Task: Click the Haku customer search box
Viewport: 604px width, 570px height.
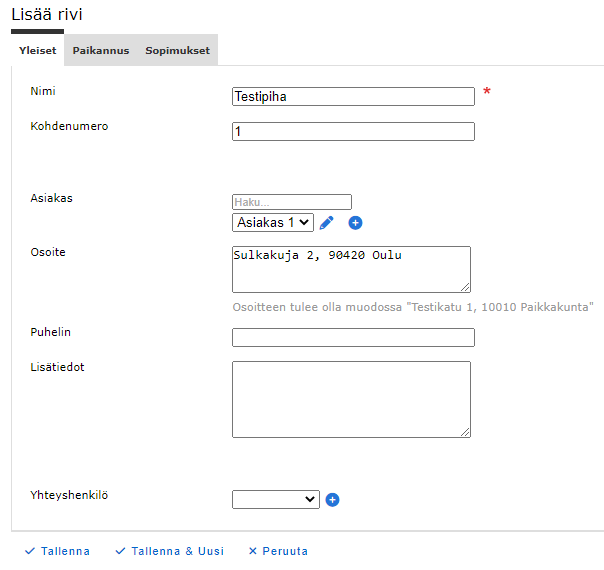Action: pyautogui.click(x=292, y=202)
